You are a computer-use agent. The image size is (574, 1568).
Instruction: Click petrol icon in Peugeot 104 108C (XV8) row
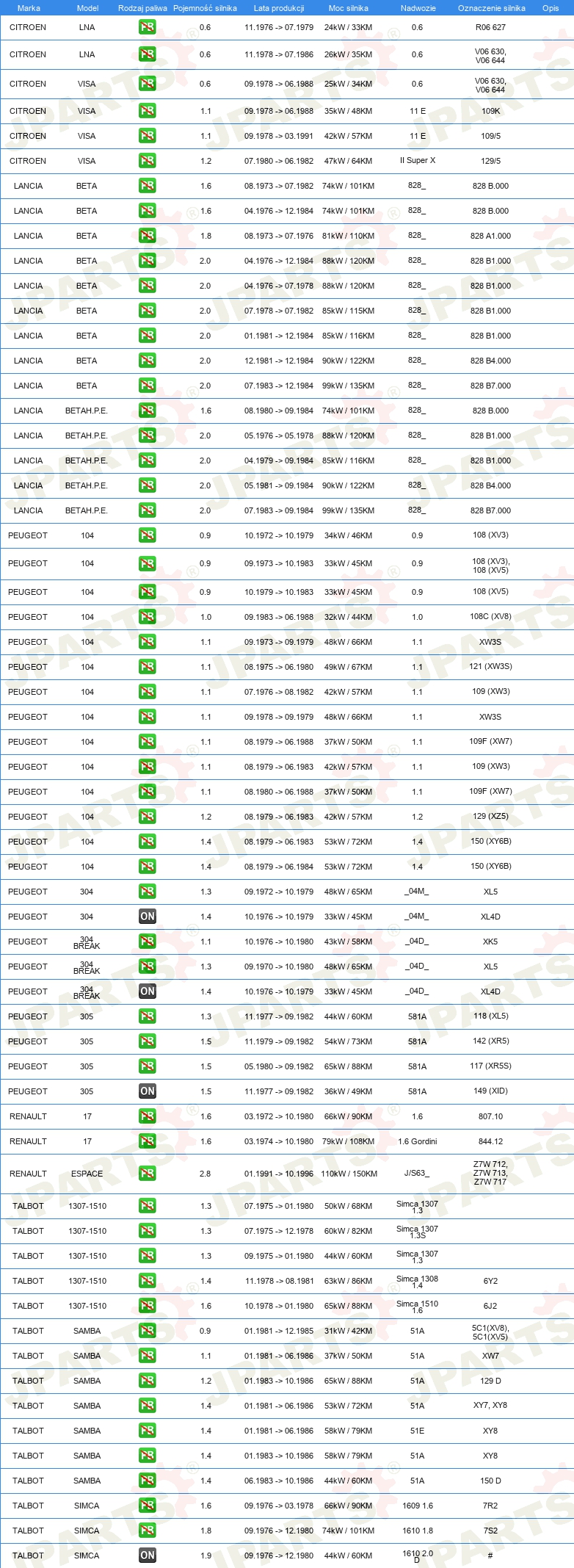point(147,617)
